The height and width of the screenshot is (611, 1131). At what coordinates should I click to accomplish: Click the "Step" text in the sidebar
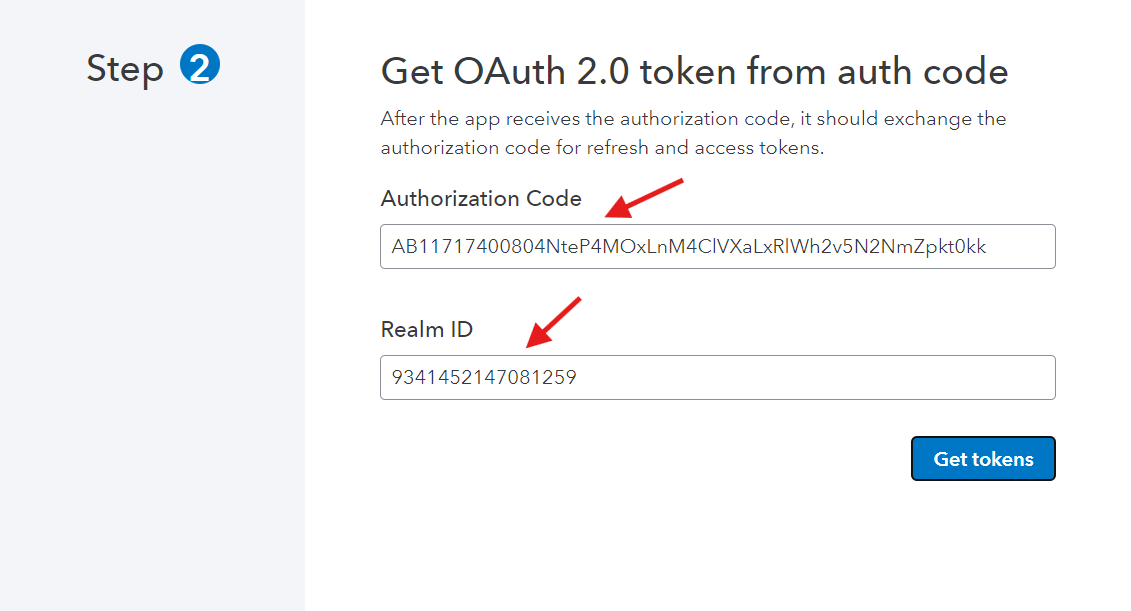click(125, 70)
